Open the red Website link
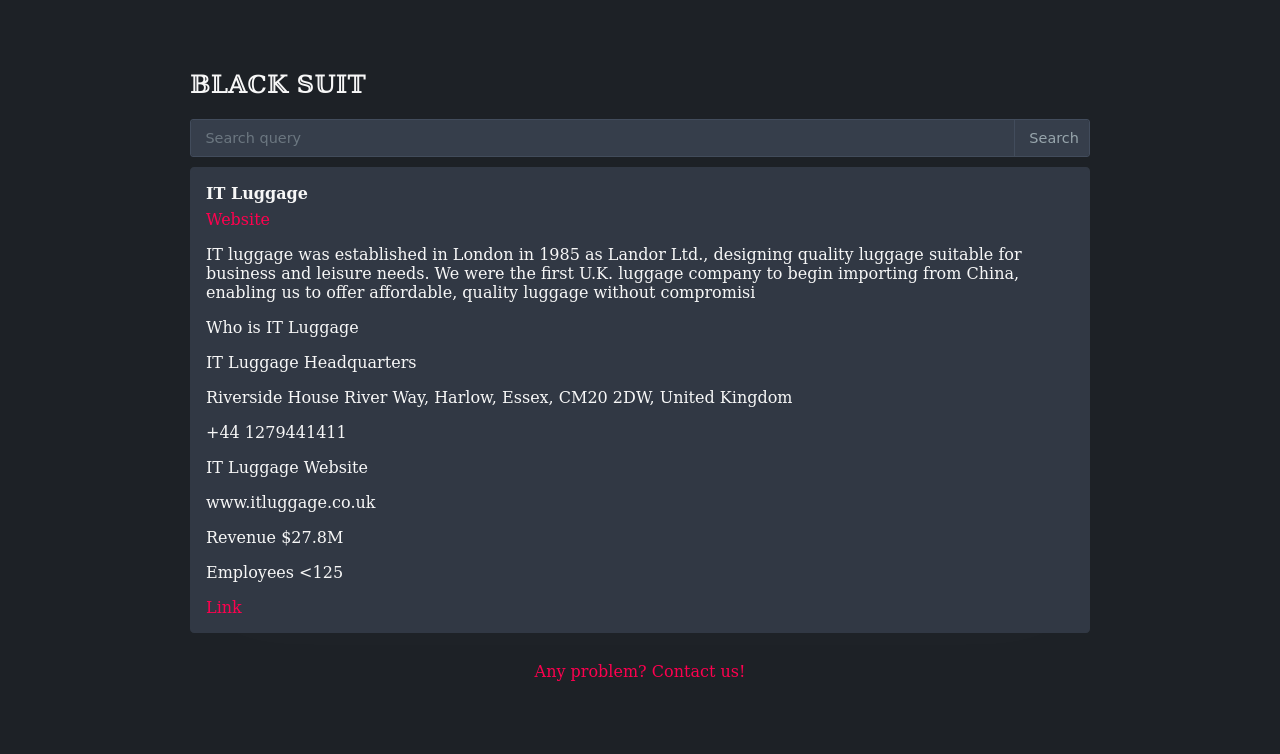The width and height of the screenshot is (1280, 754). click(x=238, y=219)
